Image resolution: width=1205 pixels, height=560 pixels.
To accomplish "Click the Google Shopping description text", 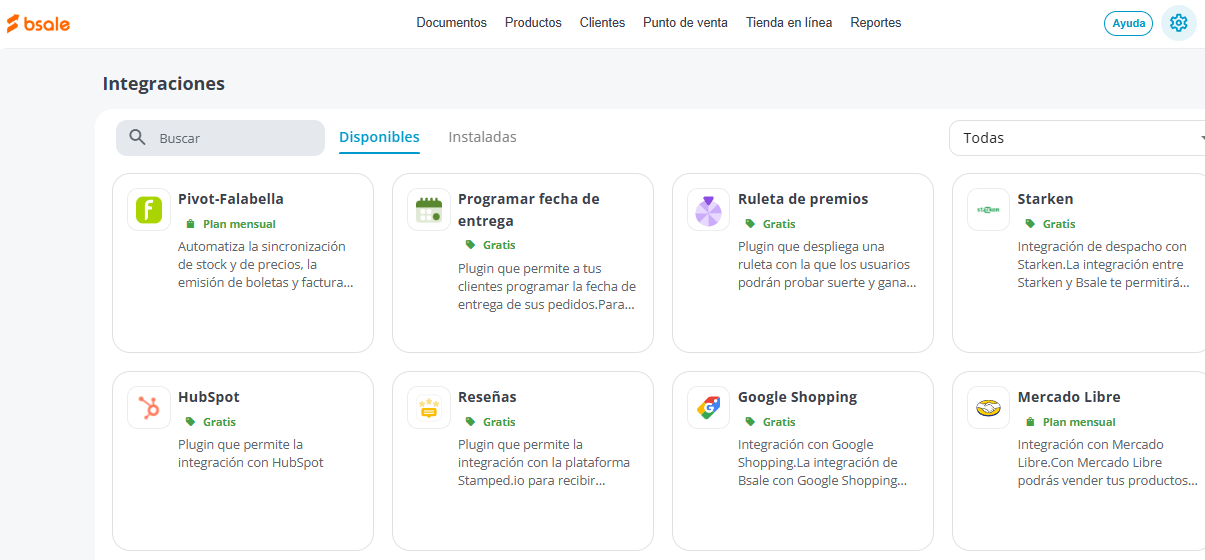I will pyautogui.click(x=823, y=462).
